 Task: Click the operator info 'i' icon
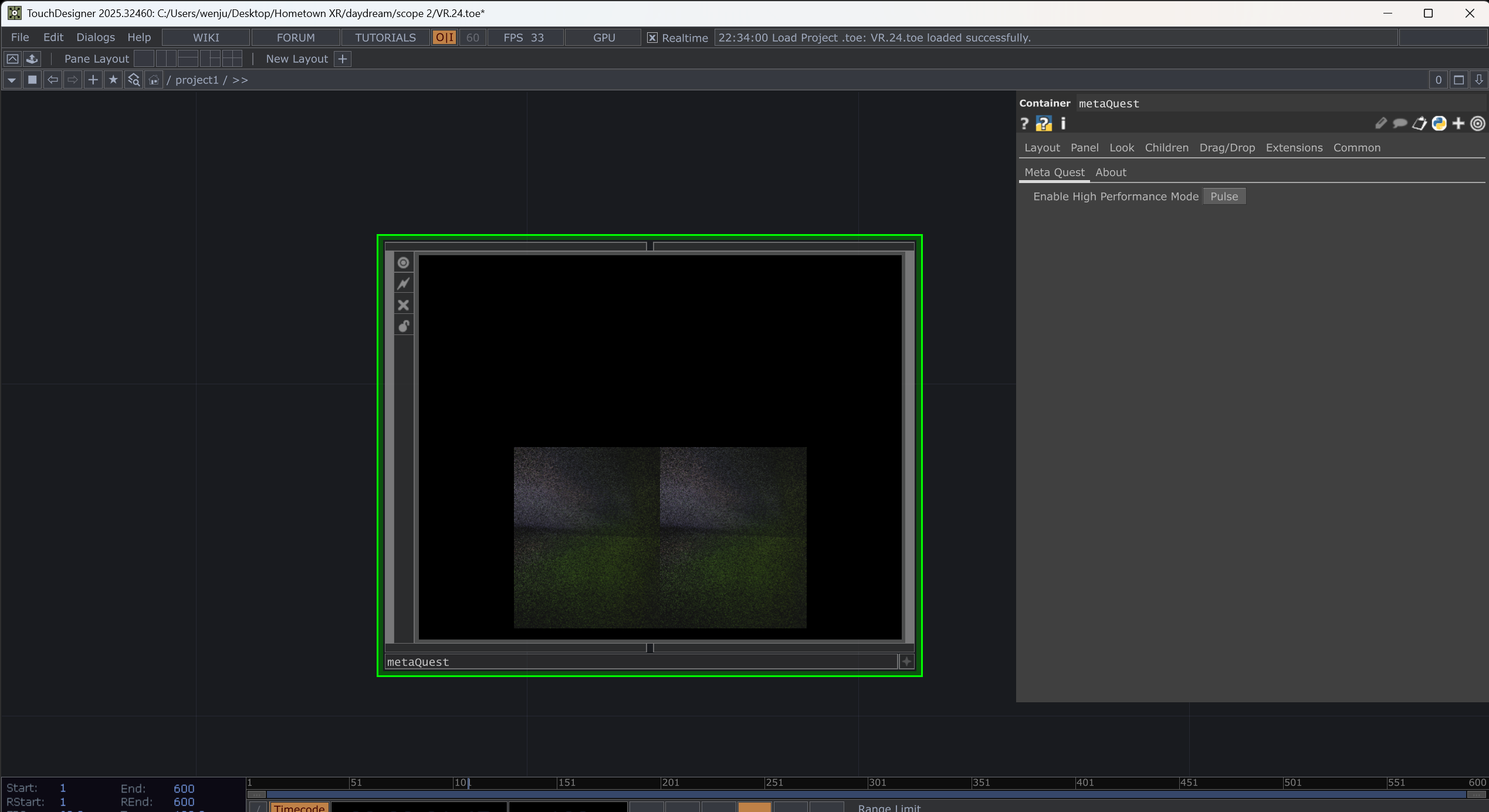[x=1063, y=123]
